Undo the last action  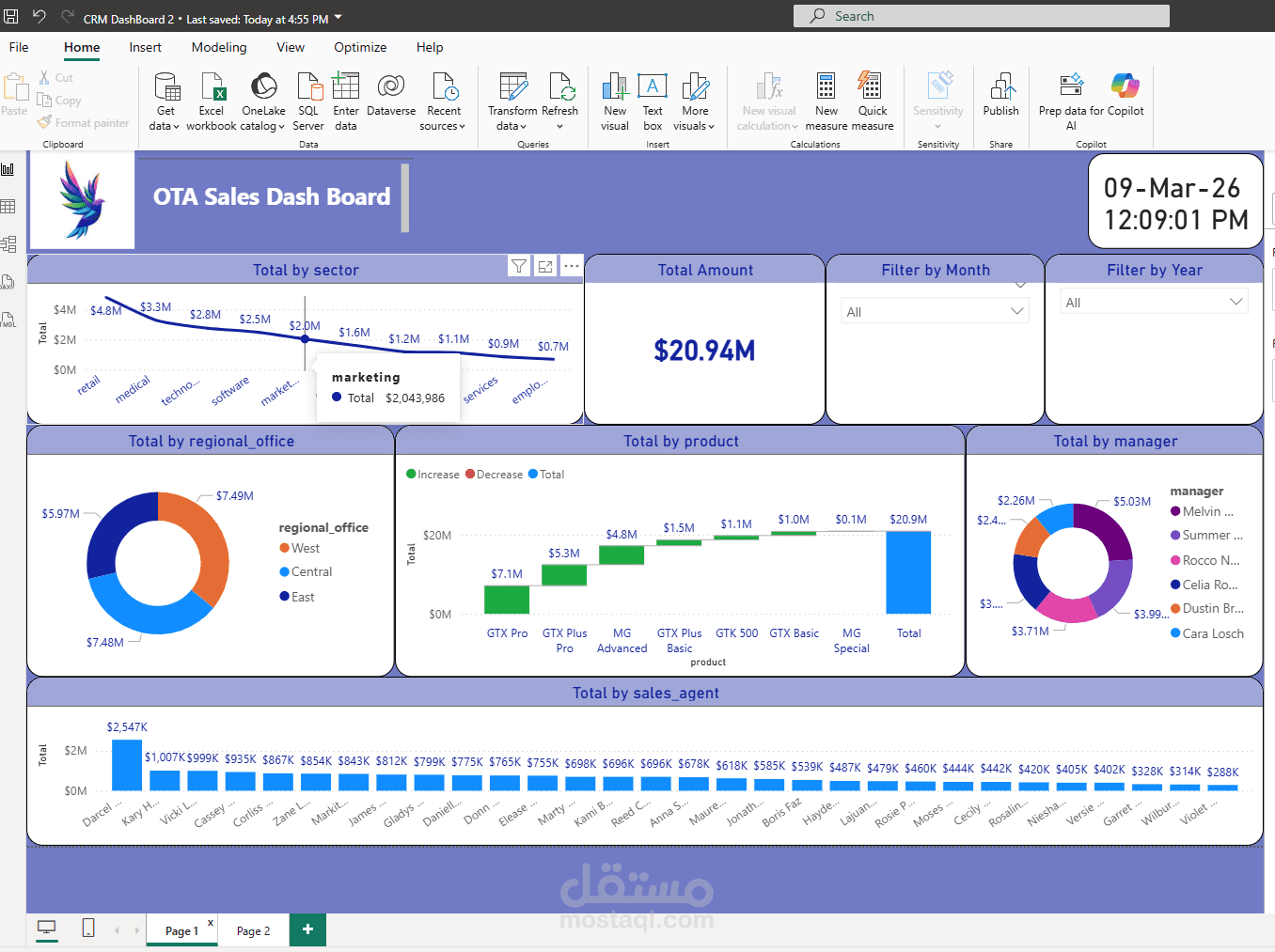(39, 16)
